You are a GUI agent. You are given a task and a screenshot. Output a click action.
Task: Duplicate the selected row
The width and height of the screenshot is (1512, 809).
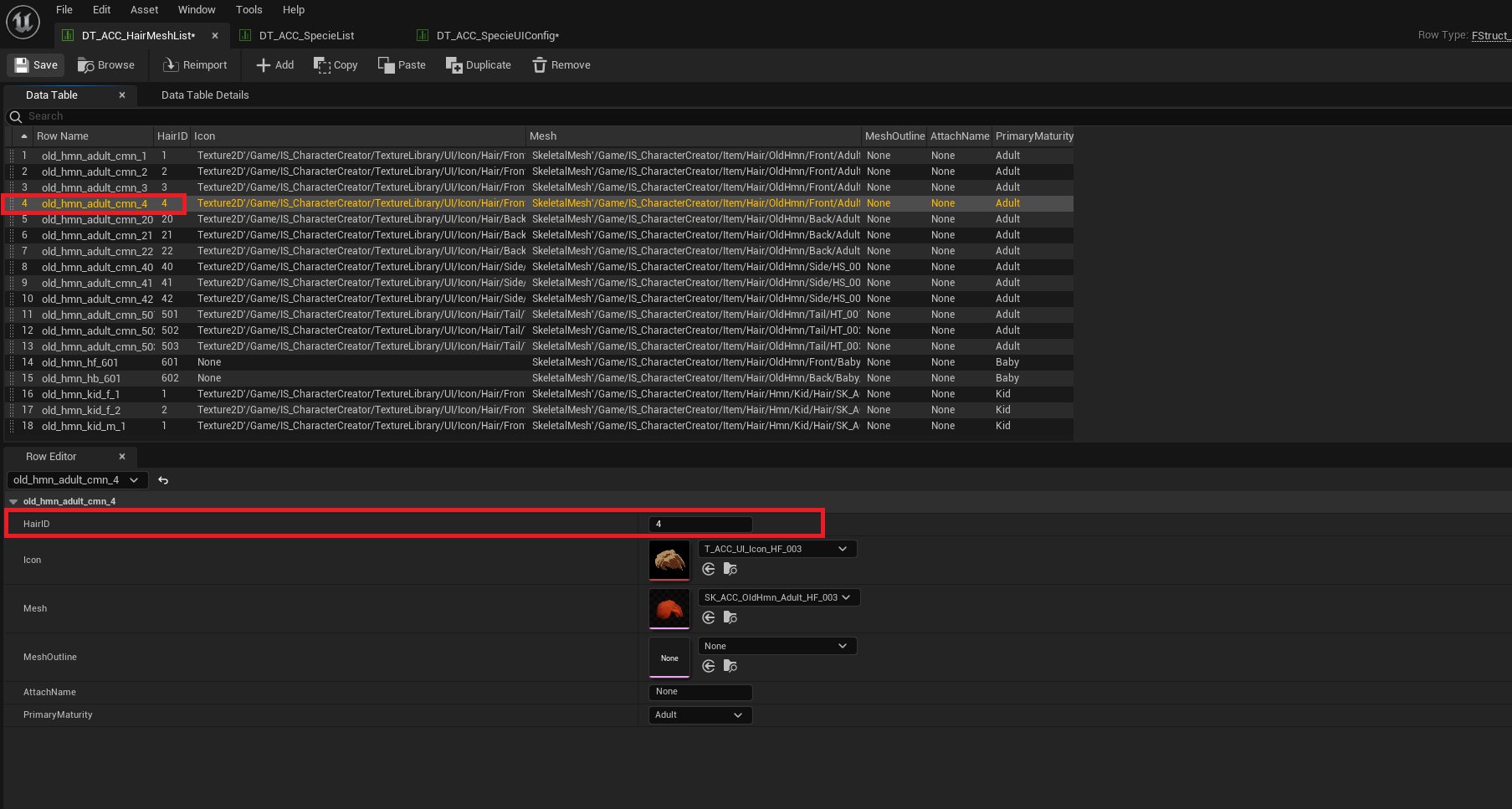(478, 65)
